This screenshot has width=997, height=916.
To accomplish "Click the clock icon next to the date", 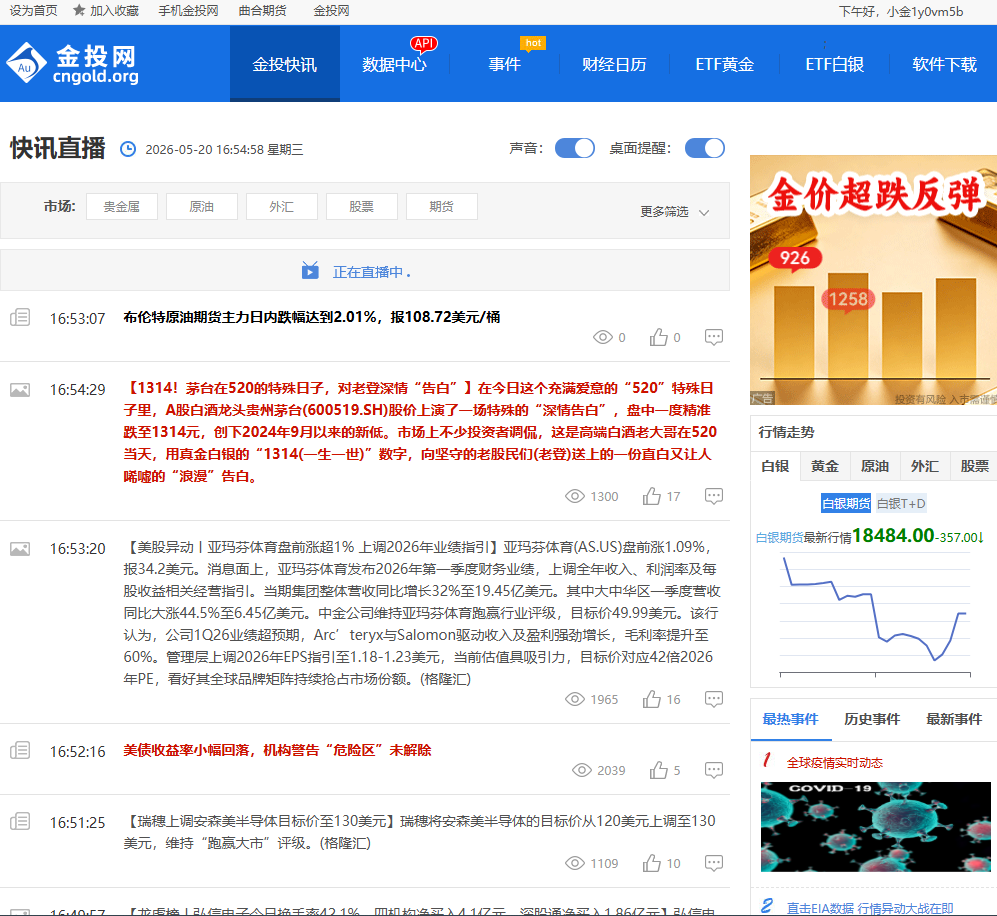I will [128, 149].
